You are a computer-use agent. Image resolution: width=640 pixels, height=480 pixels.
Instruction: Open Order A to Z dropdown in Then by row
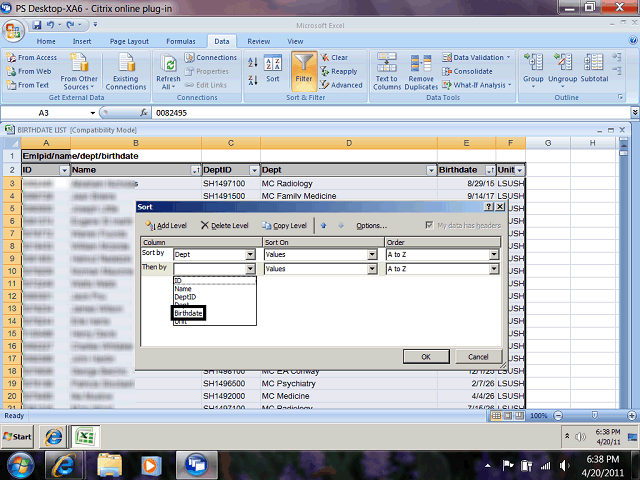click(494, 269)
